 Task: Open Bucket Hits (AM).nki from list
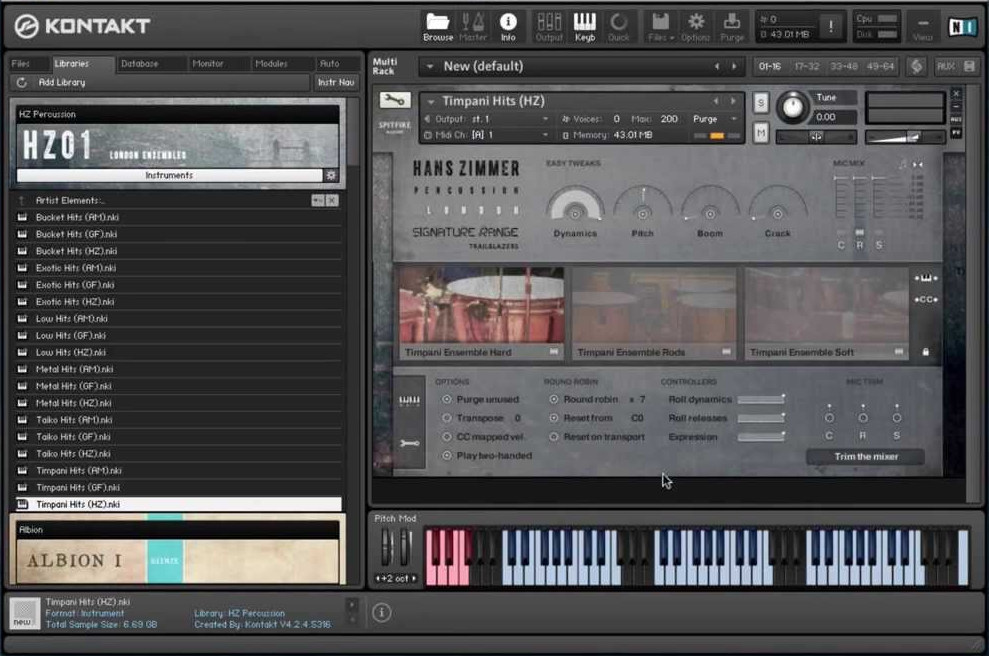178,217
